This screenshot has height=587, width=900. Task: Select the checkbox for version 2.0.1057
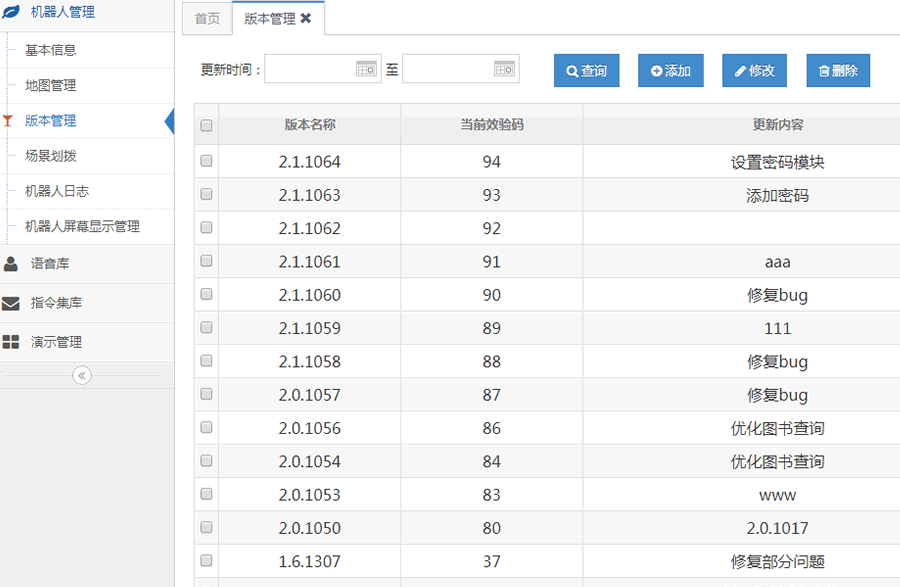[x=206, y=394]
